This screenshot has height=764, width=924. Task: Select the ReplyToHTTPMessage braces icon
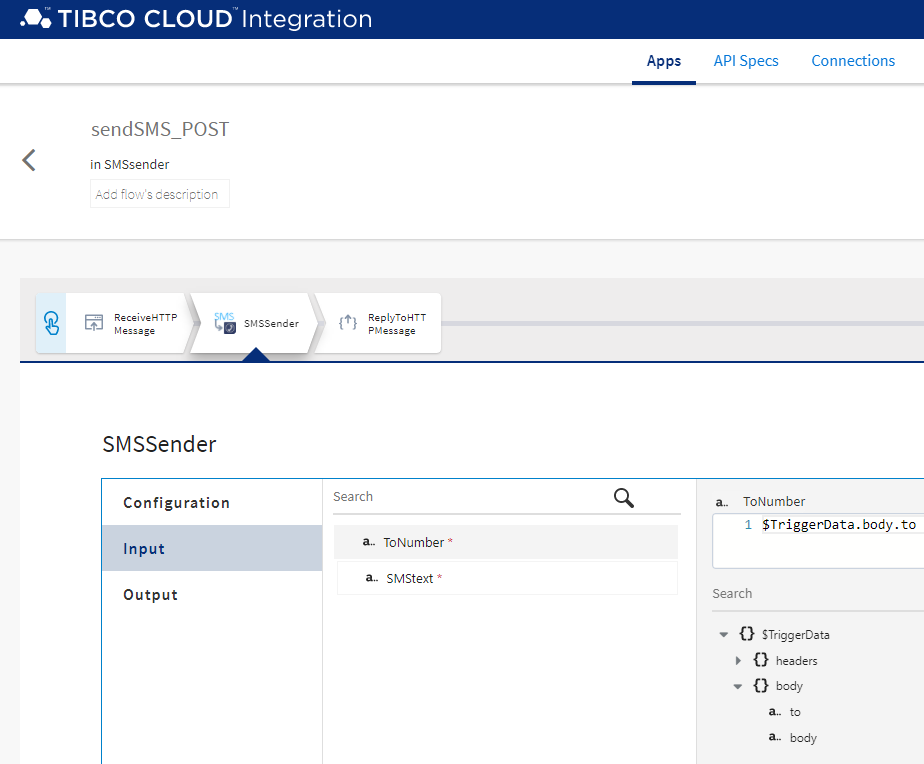(x=348, y=322)
